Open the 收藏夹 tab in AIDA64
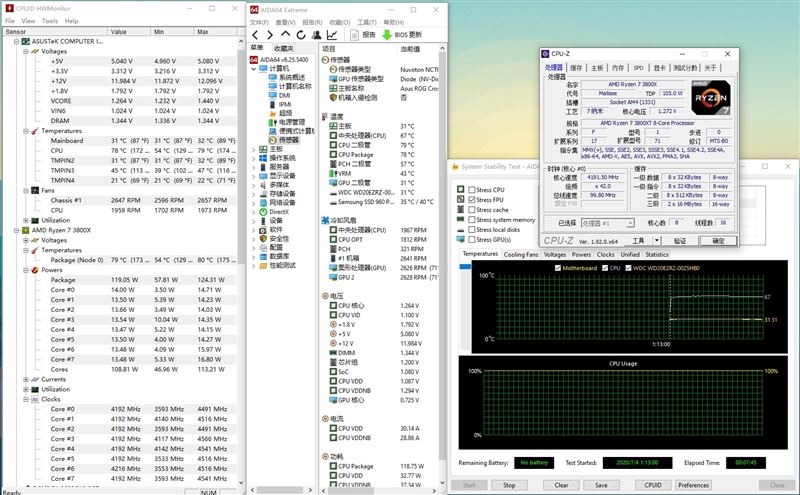Viewport: 800px width, 495px height. tap(283, 48)
